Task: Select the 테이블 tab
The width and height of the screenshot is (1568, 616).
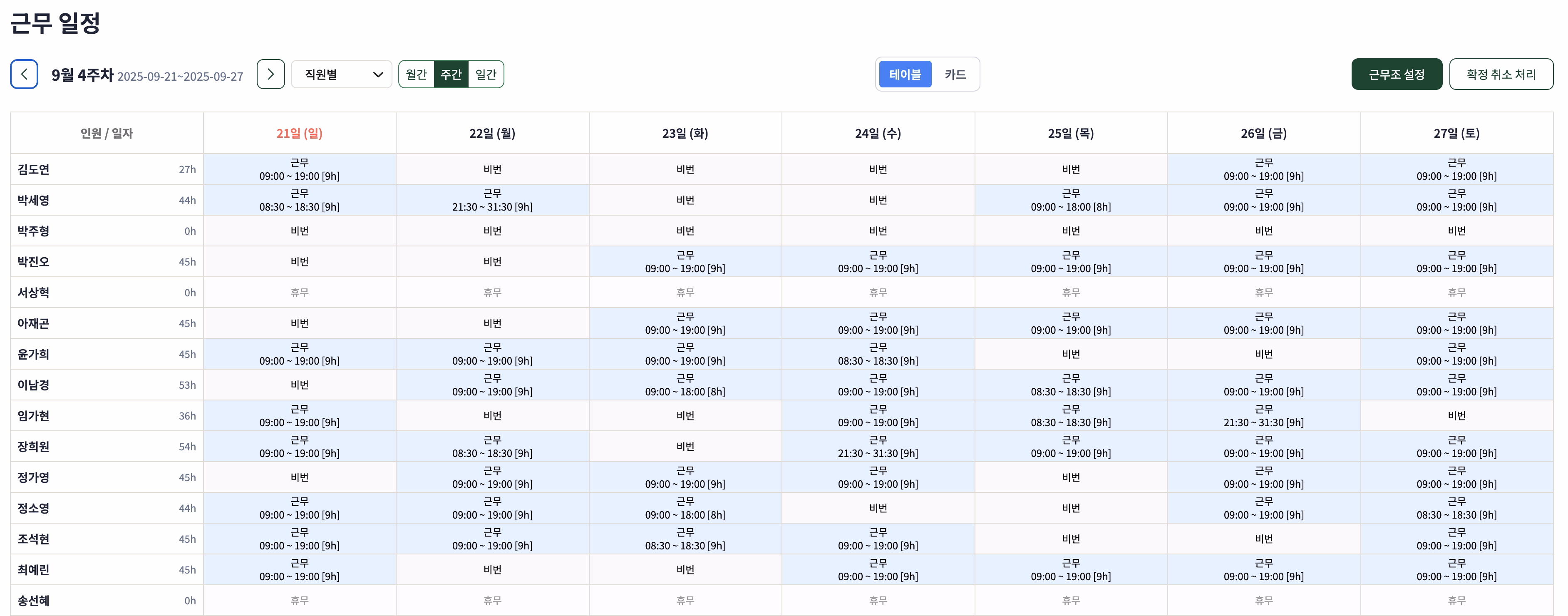Action: (x=905, y=74)
